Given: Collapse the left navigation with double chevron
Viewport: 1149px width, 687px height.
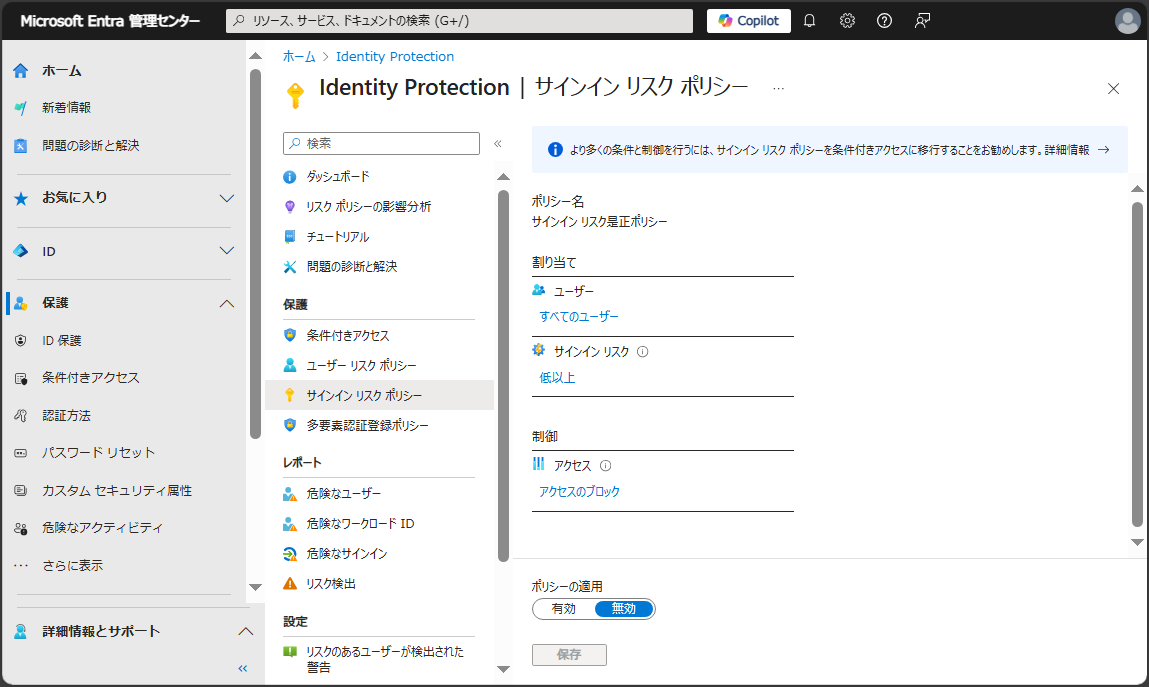Looking at the screenshot, I should (243, 668).
